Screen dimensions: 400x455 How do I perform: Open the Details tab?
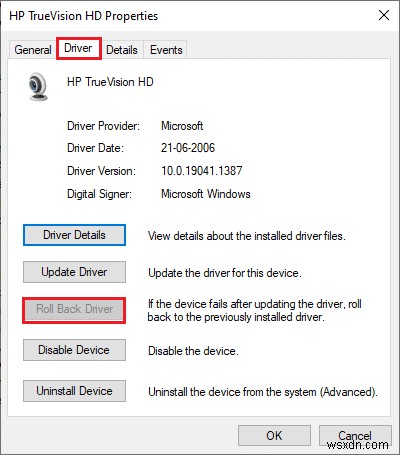tap(122, 50)
